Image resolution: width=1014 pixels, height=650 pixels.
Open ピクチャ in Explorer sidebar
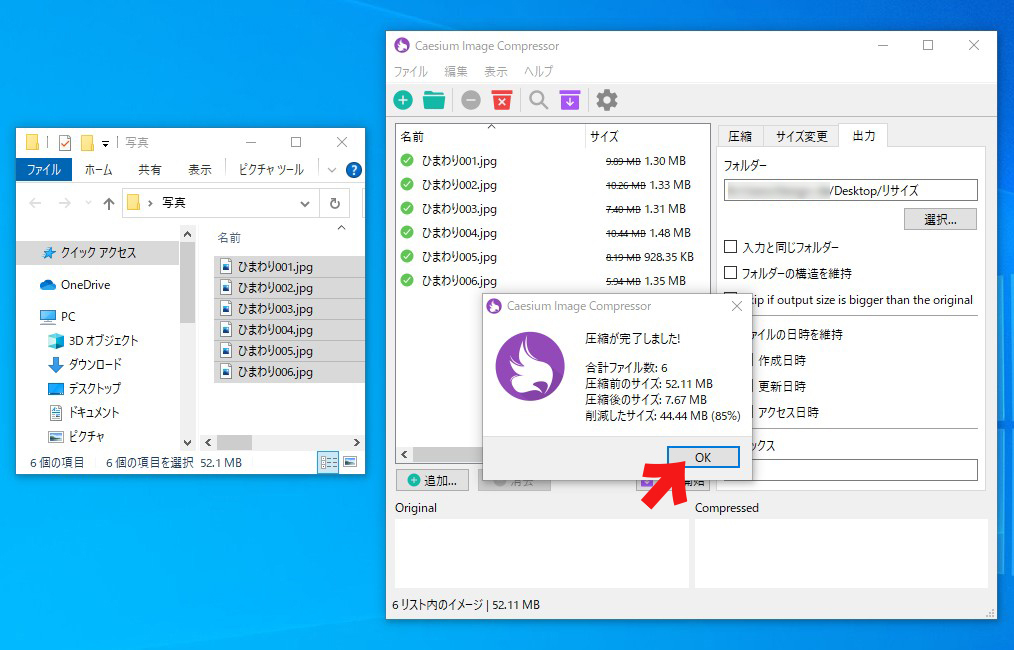coord(76,437)
